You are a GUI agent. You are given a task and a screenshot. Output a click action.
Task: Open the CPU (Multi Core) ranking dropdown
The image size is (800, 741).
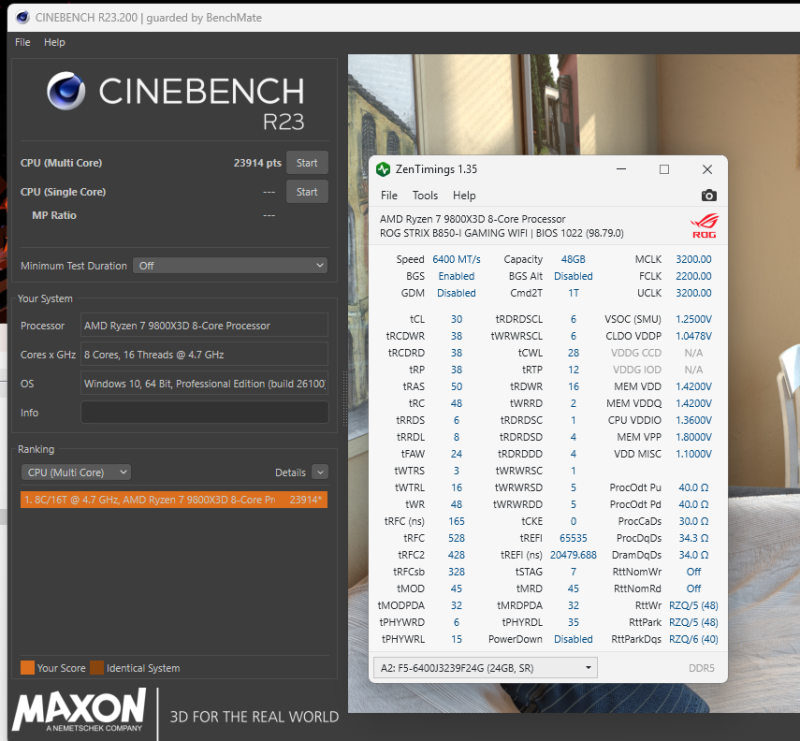pyautogui.click(x=76, y=472)
